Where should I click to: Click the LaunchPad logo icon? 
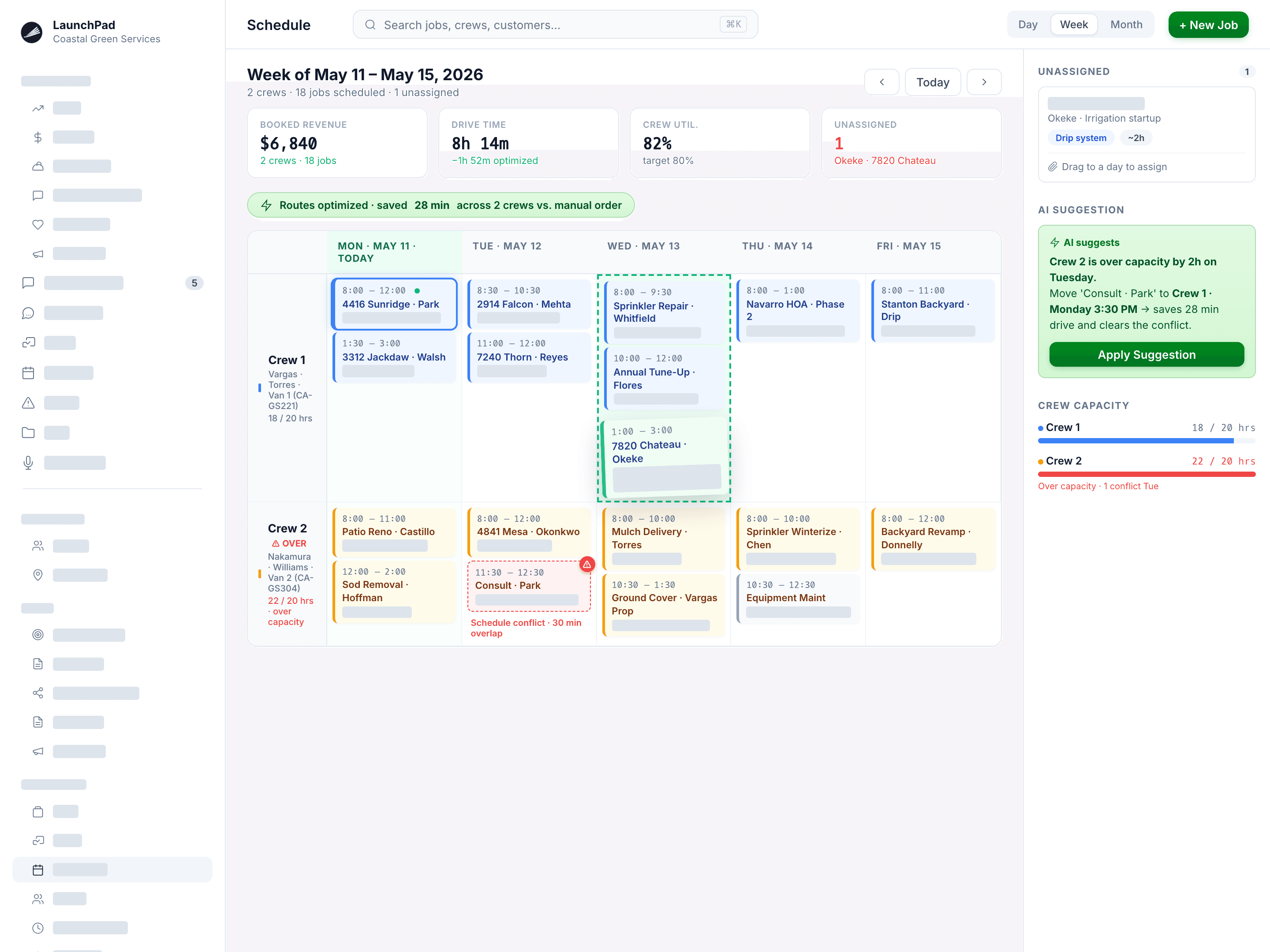click(x=32, y=32)
